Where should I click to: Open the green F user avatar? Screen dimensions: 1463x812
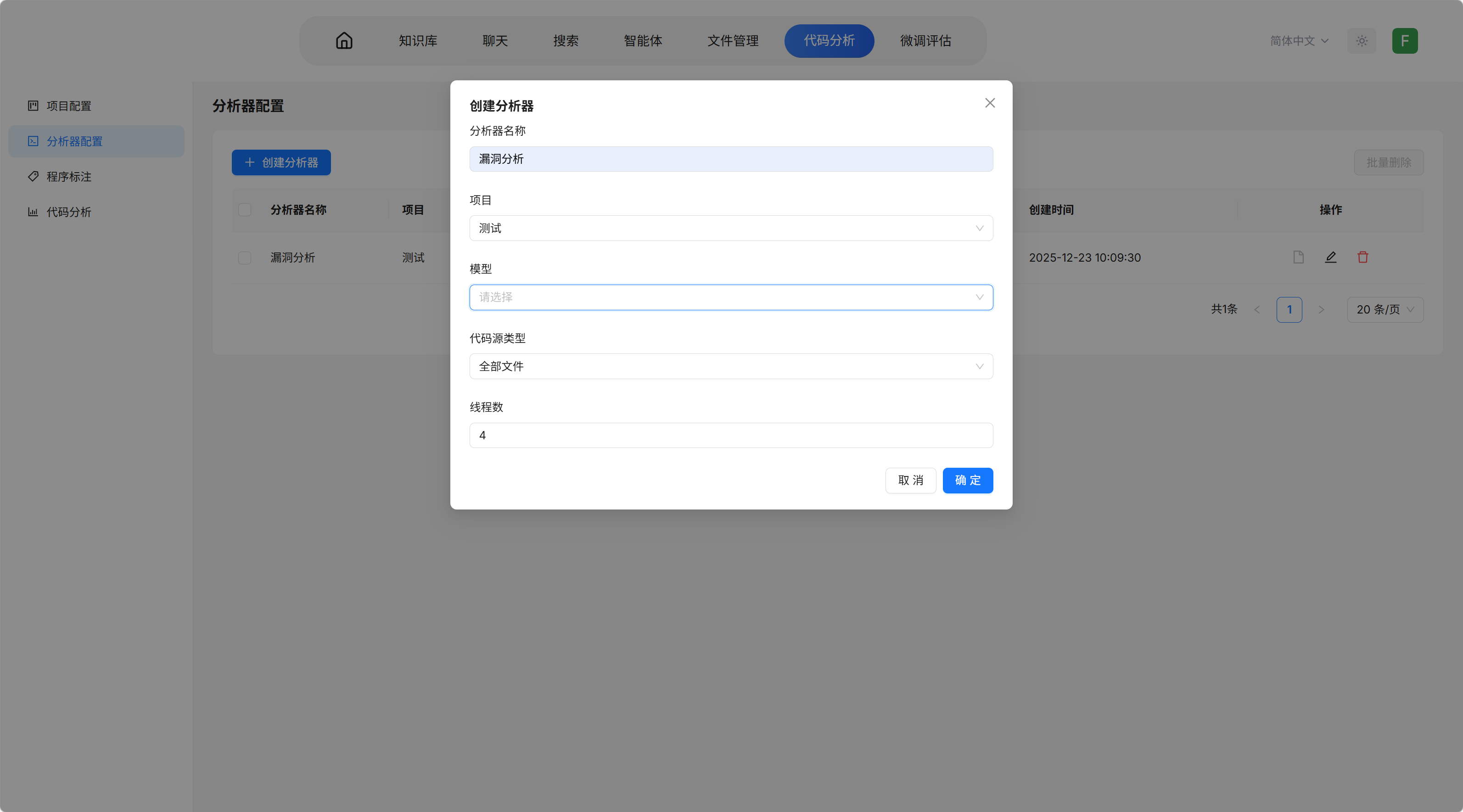[x=1405, y=41]
